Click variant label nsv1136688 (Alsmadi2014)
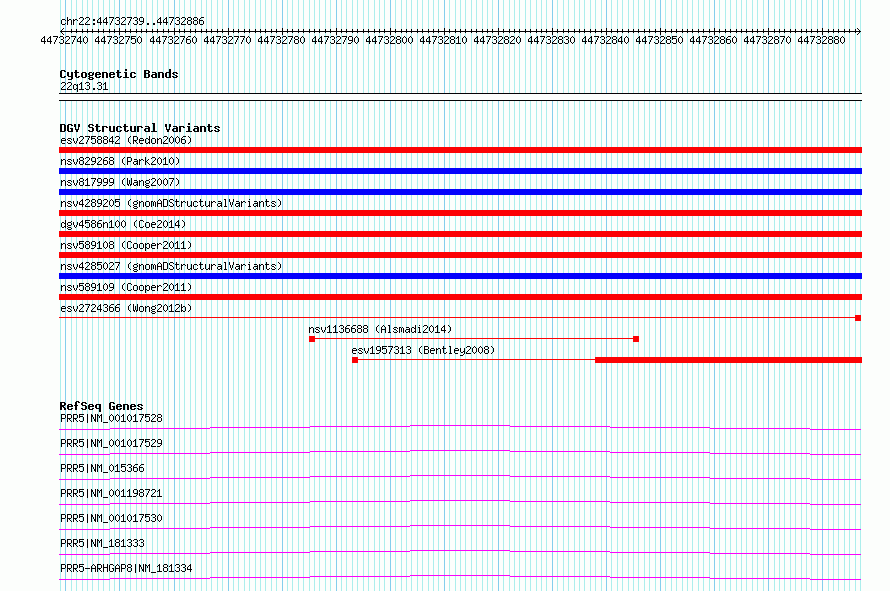Screen dimensions: 890x591 pos(380,329)
